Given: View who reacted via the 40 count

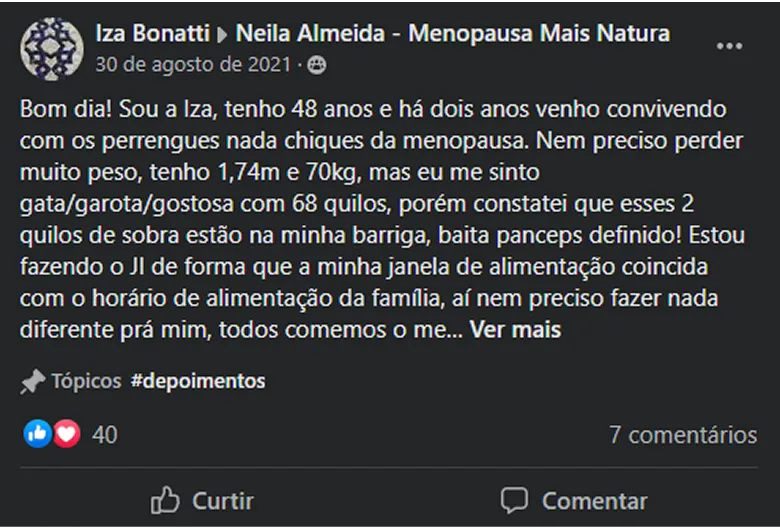Looking at the screenshot, I should (x=104, y=435).
